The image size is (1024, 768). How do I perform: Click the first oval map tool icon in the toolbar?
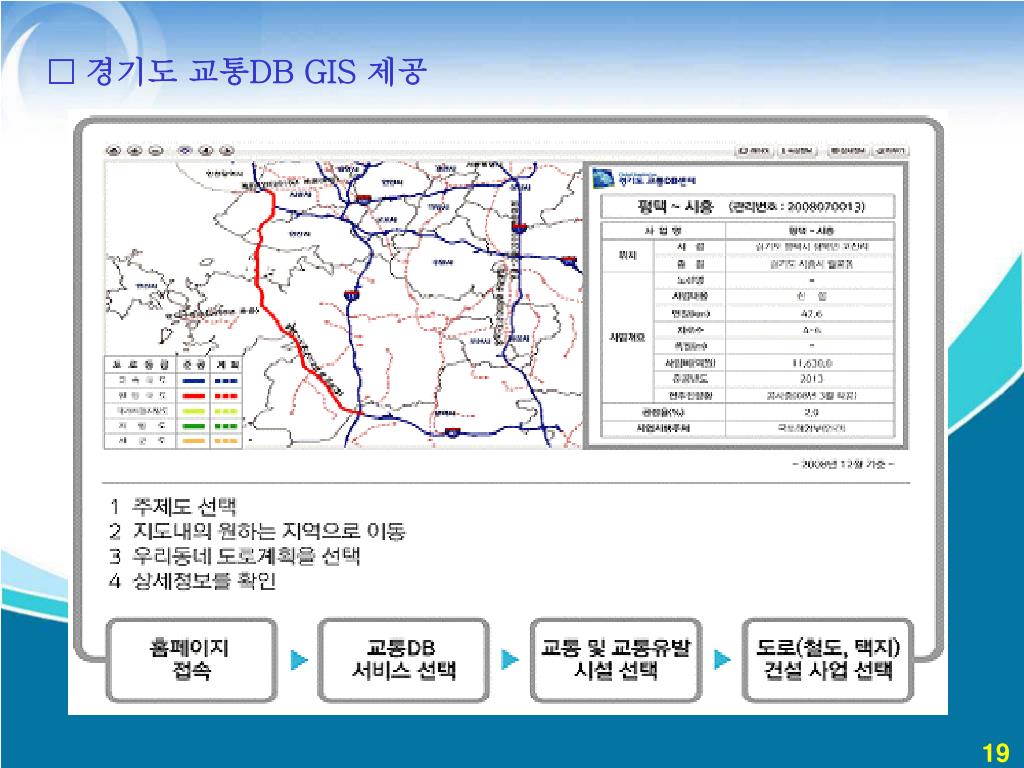(x=114, y=151)
